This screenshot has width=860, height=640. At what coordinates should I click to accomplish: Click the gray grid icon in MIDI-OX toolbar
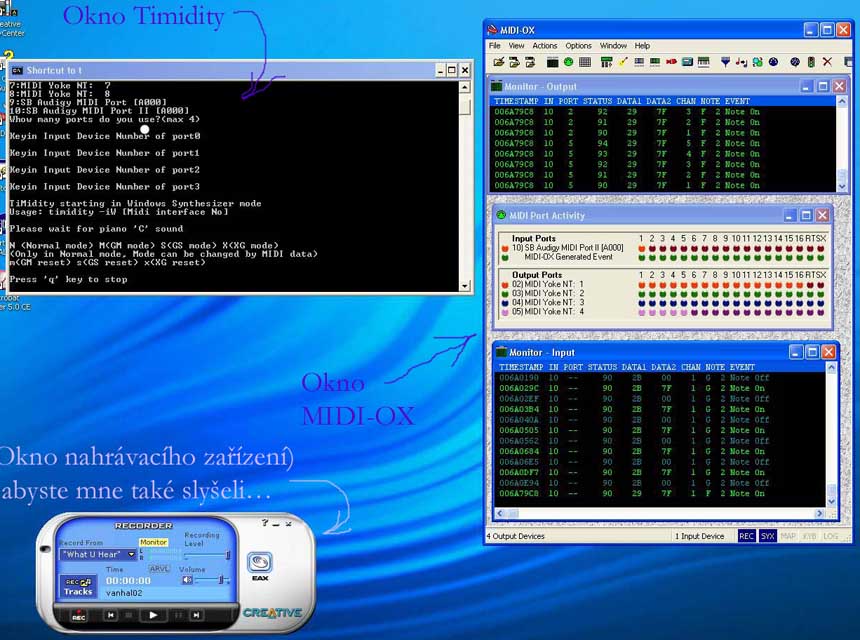[585, 62]
